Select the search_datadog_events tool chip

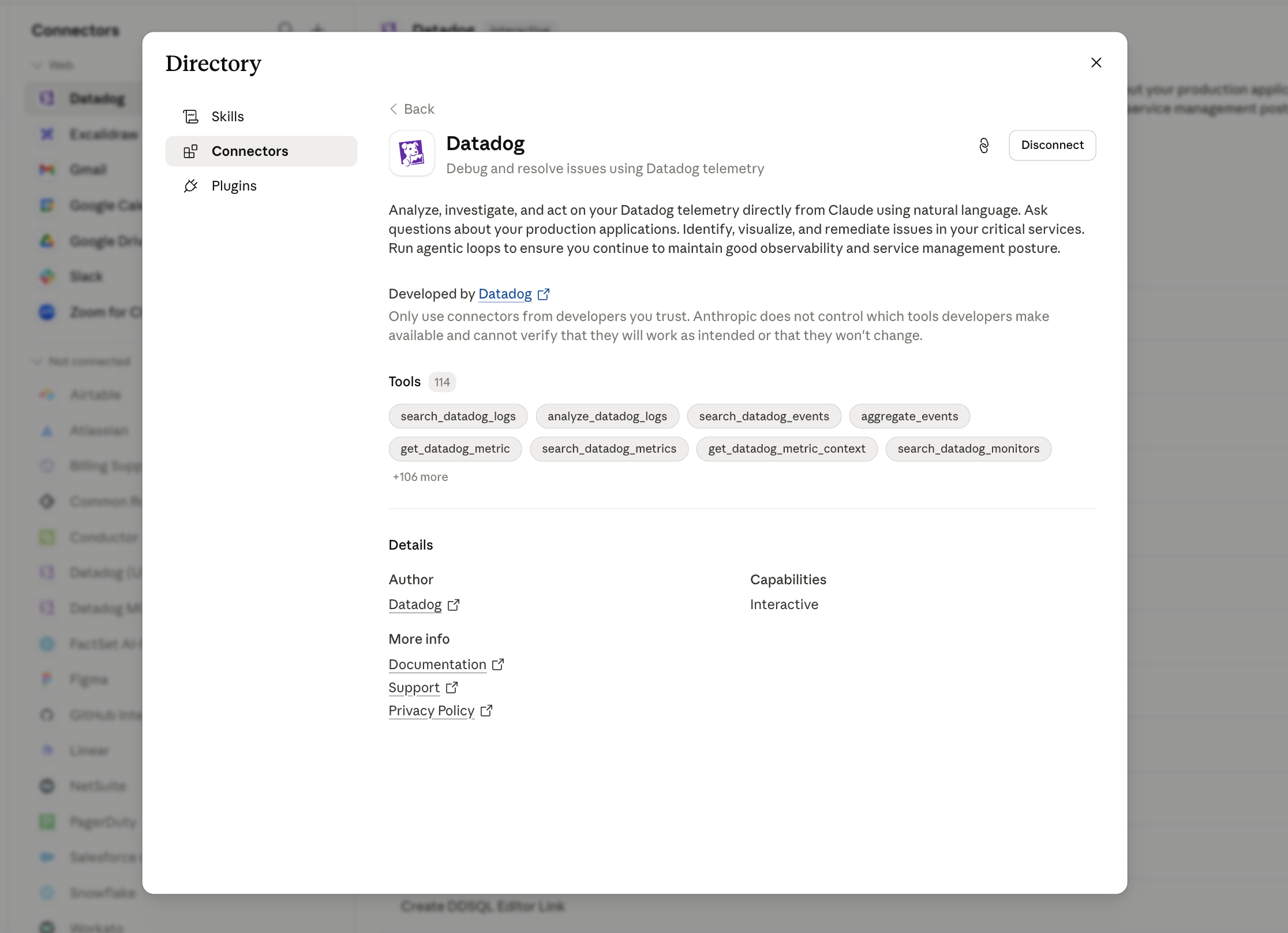point(763,416)
